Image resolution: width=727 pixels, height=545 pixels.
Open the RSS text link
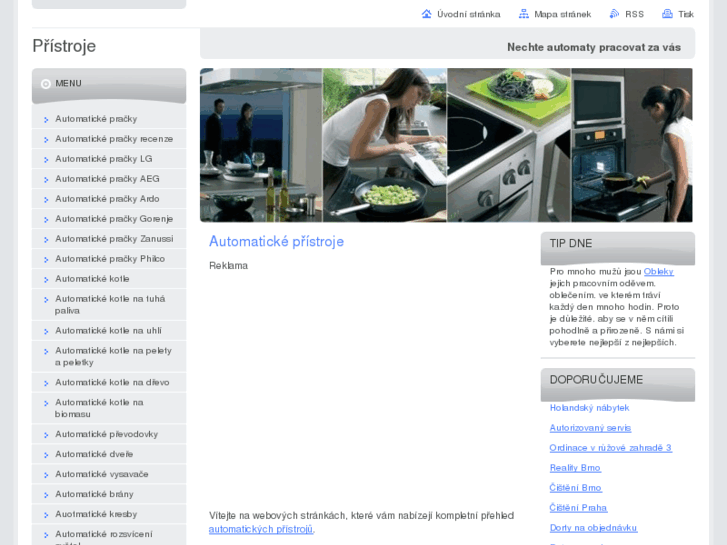(x=634, y=14)
